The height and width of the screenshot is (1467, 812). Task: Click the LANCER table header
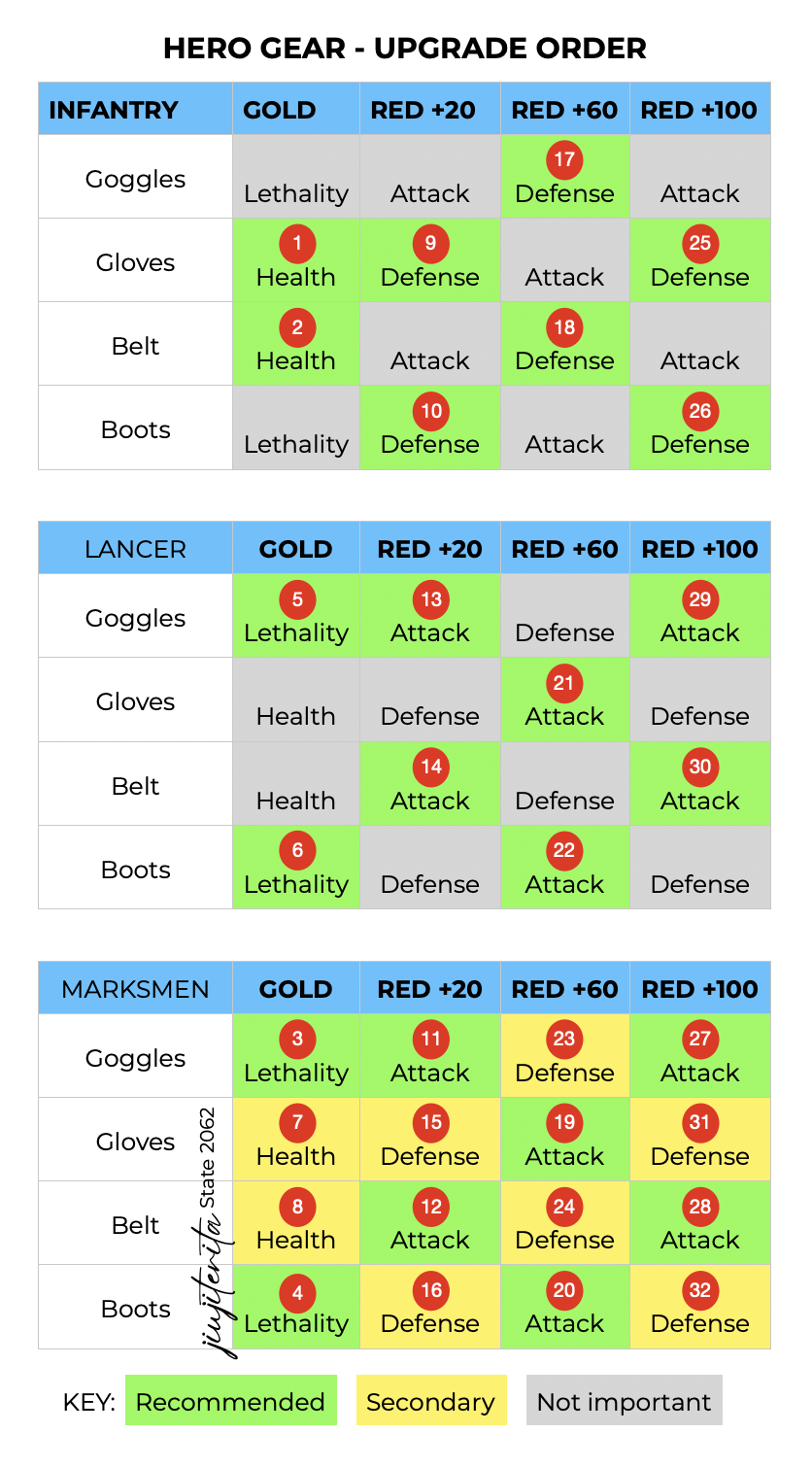pyautogui.click(x=135, y=549)
